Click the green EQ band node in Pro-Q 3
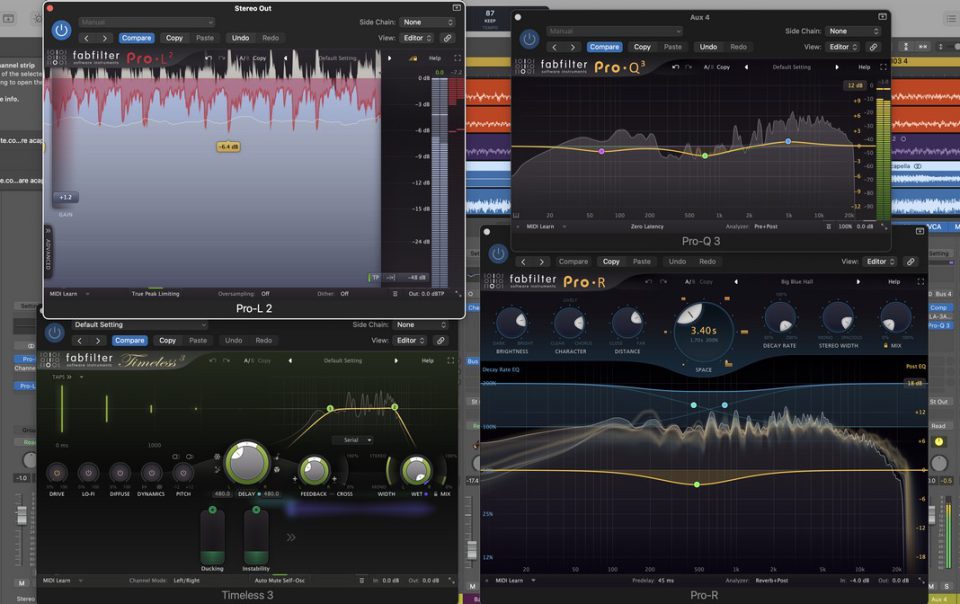The width and height of the screenshot is (960, 604). tap(705, 156)
